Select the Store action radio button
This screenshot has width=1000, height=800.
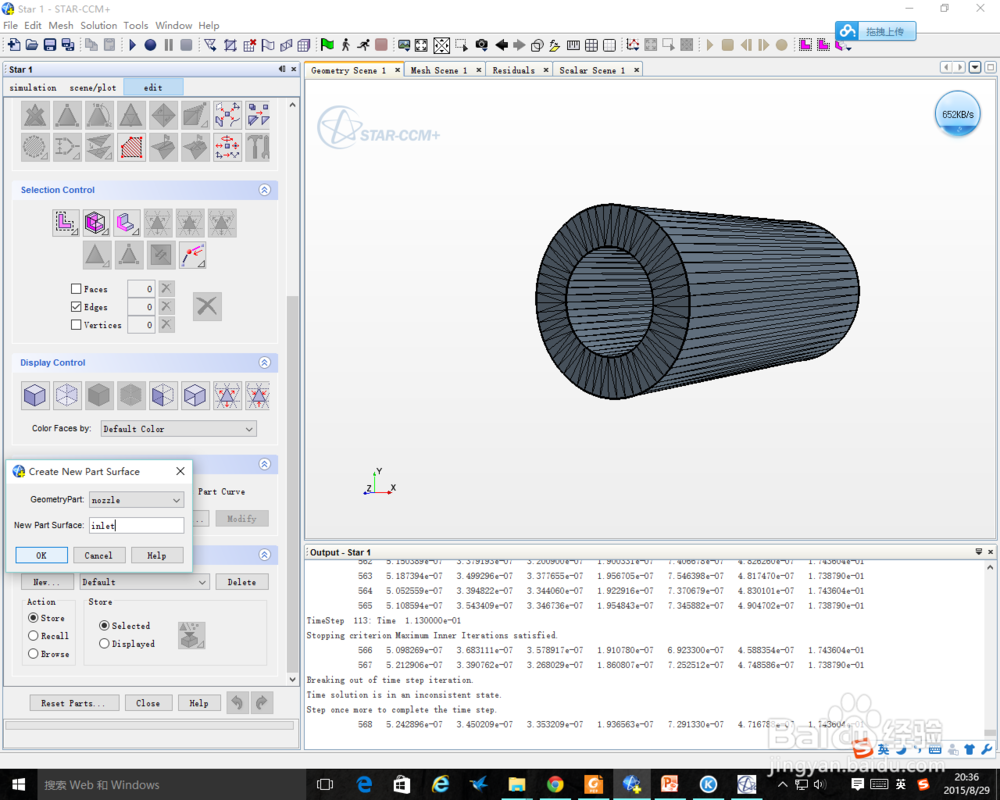click(x=33, y=618)
